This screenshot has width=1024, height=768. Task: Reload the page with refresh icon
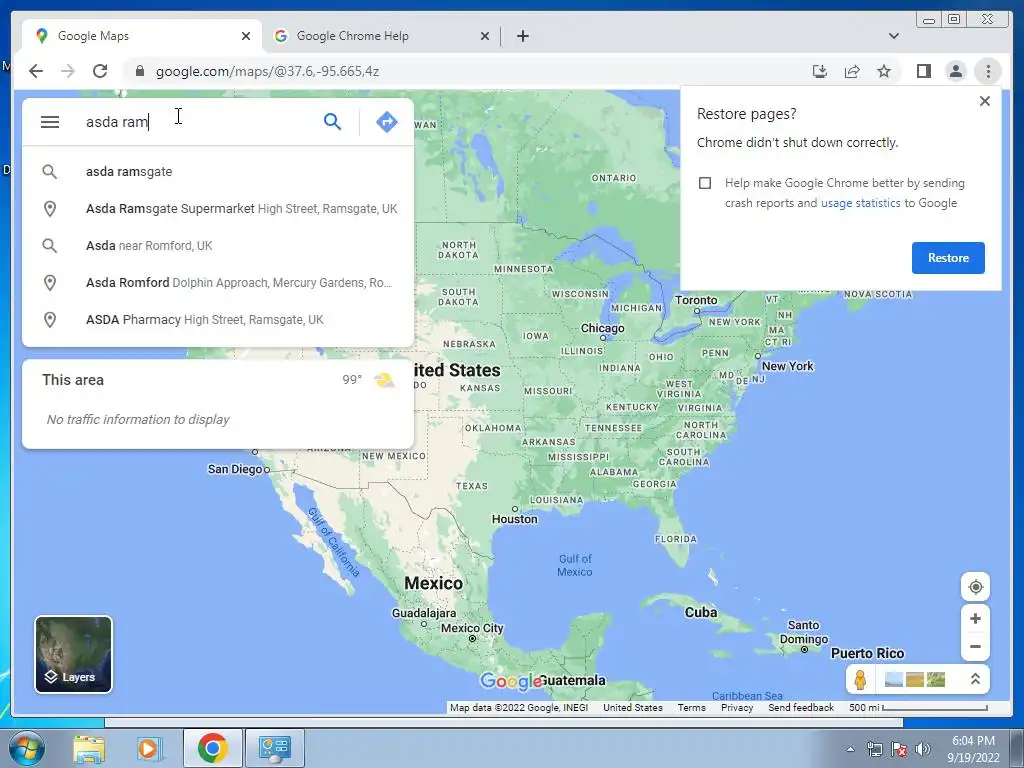(x=100, y=71)
